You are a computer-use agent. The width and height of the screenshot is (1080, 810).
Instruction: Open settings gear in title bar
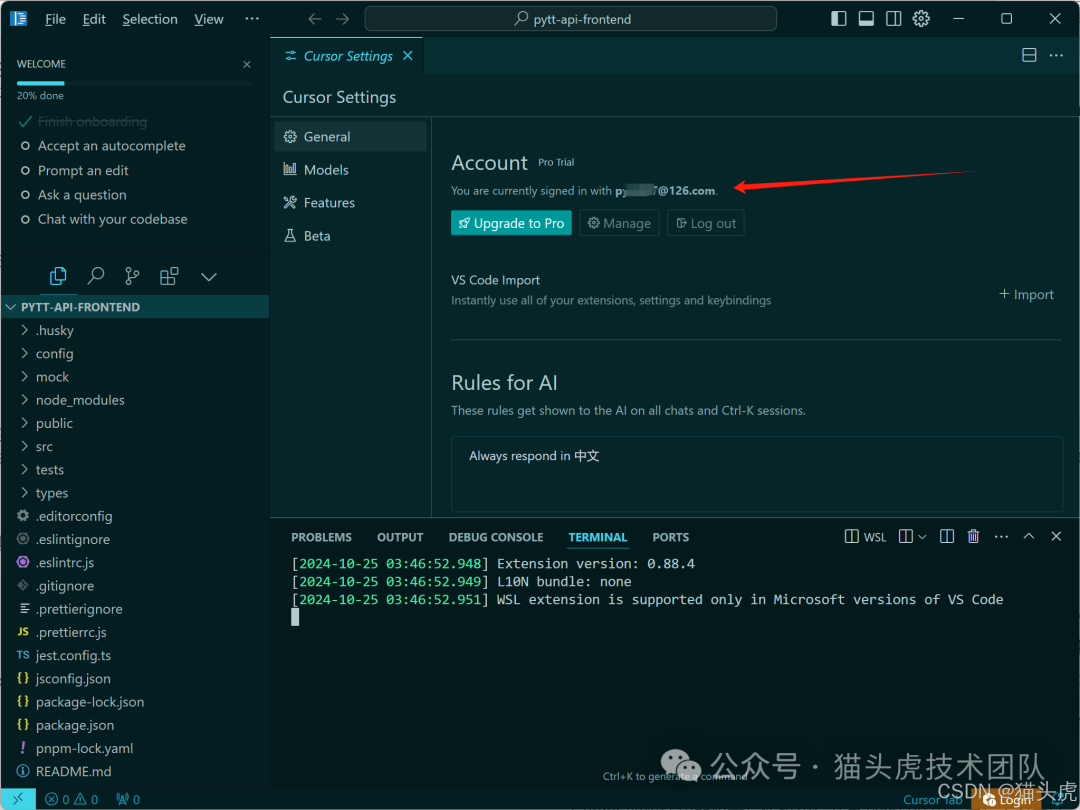[921, 19]
